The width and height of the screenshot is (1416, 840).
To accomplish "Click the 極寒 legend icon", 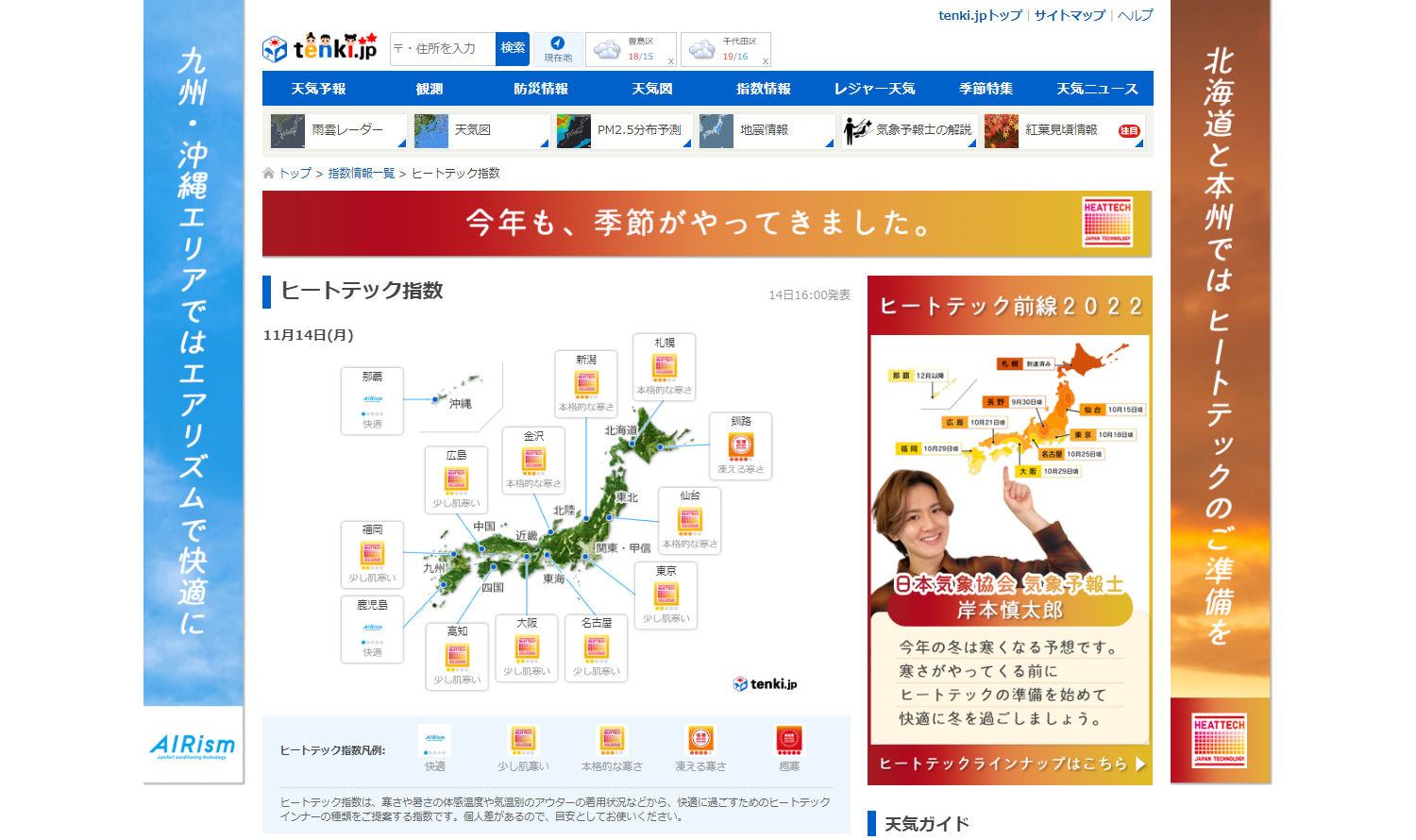I will [789, 740].
